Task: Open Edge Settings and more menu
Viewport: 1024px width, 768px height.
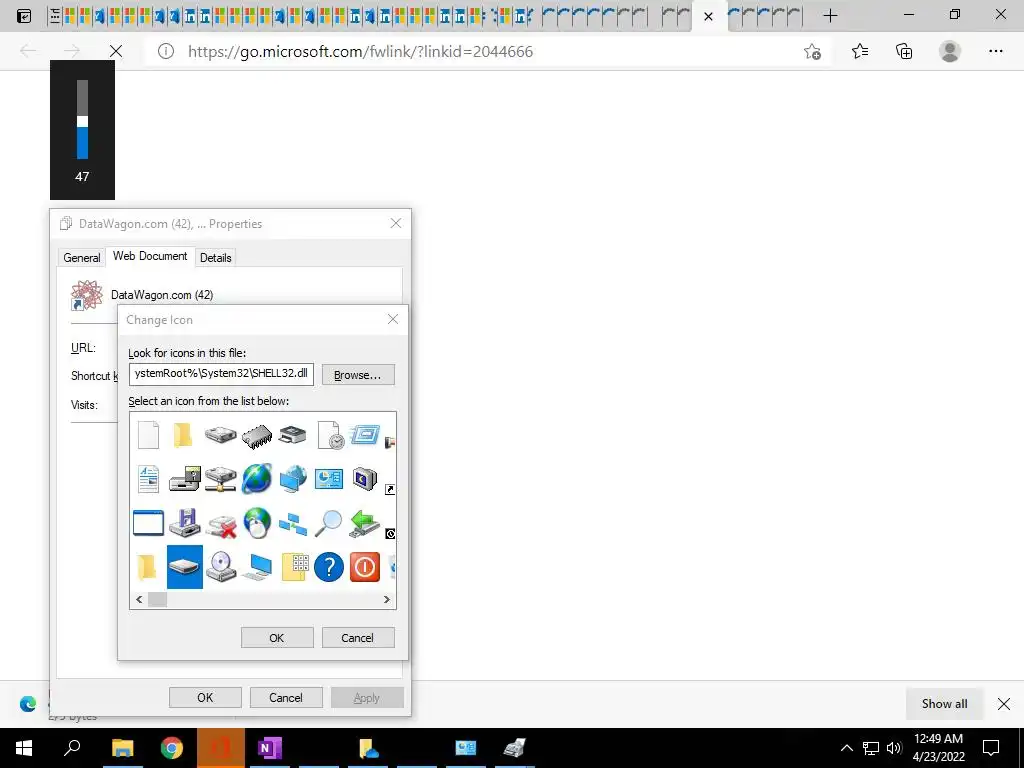Action: (995, 51)
